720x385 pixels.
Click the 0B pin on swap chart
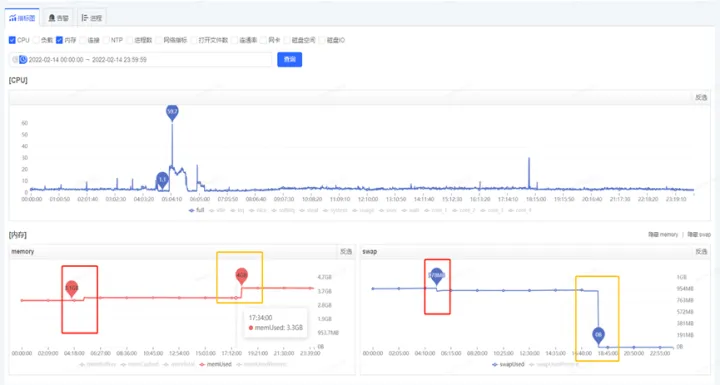tap(598, 335)
